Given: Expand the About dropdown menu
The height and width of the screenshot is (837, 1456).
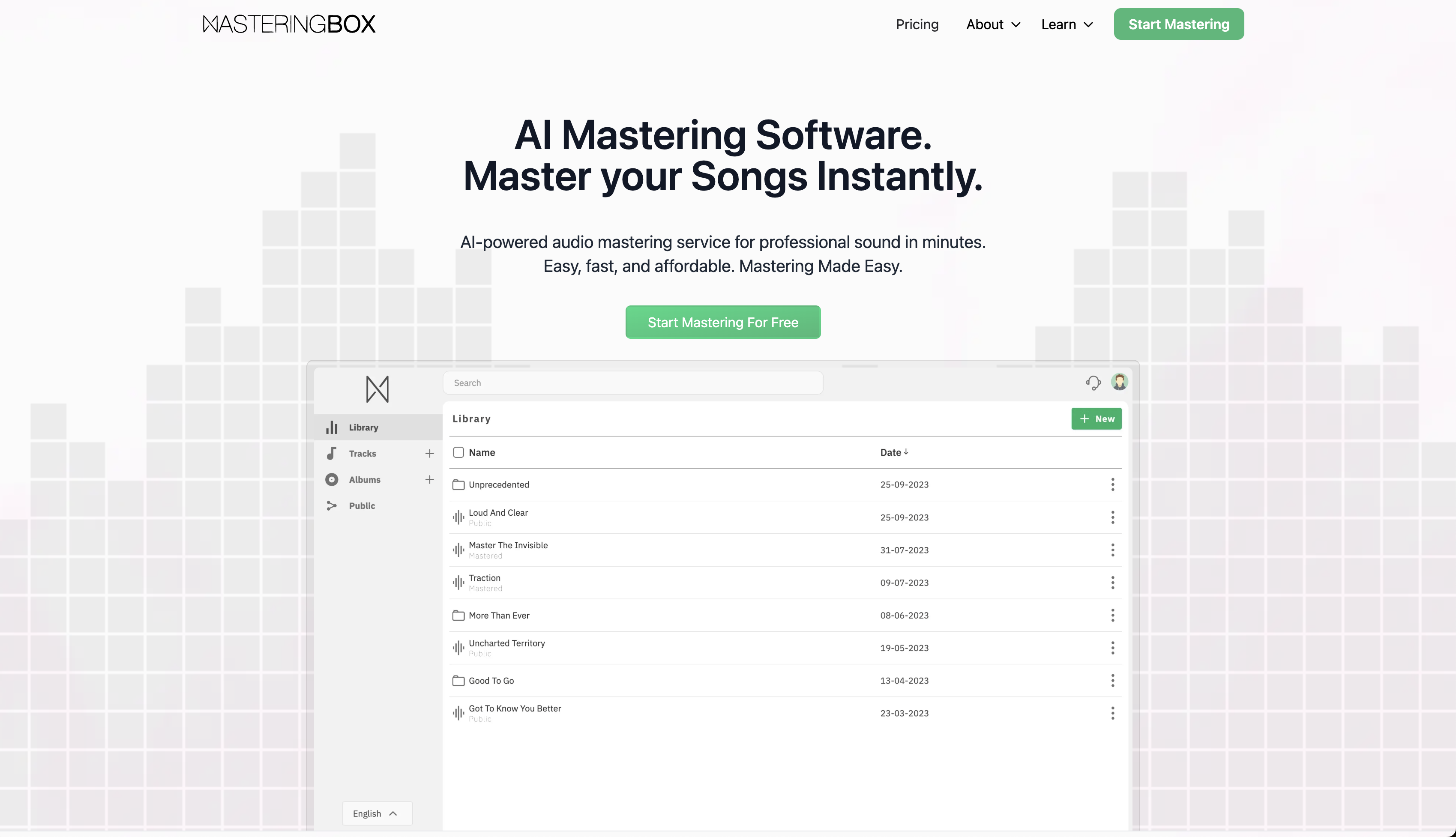Looking at the screenshot, I should (993, 24).
